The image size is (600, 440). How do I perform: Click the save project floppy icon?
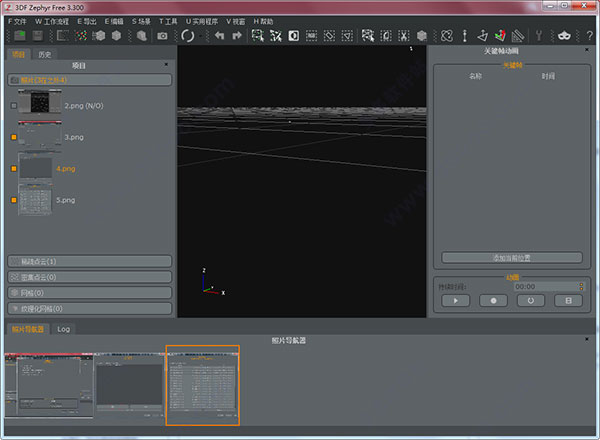38,36
